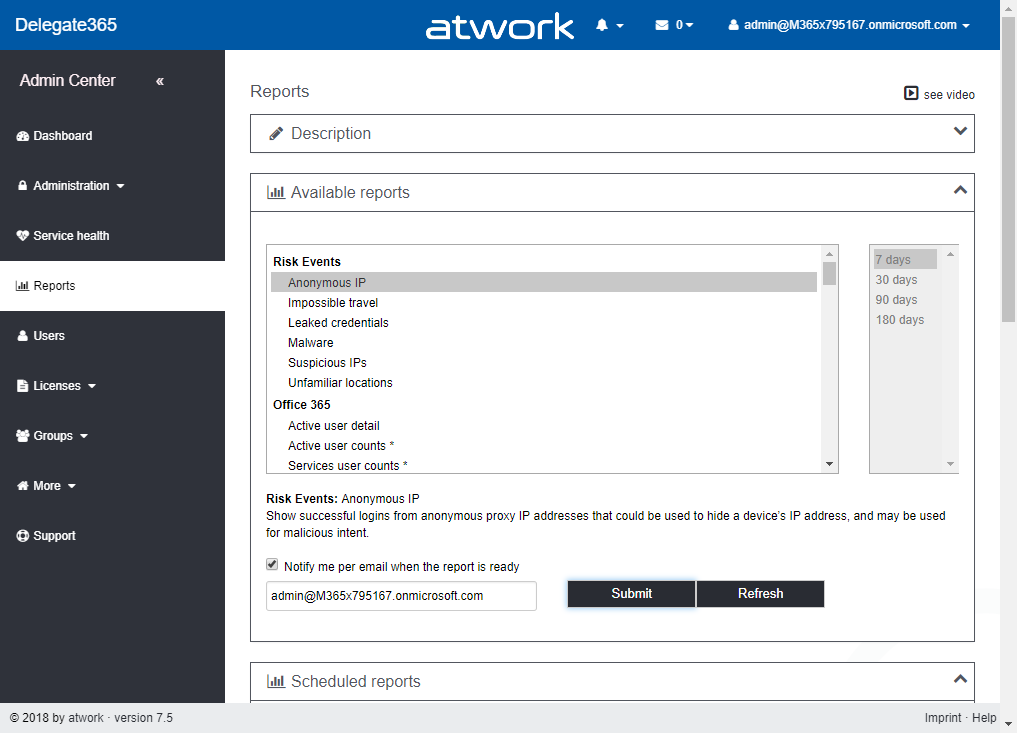This screenshot has width=1017, height=733.
Task: Click the notification bell icon
Action: click(x=602, y=25)
